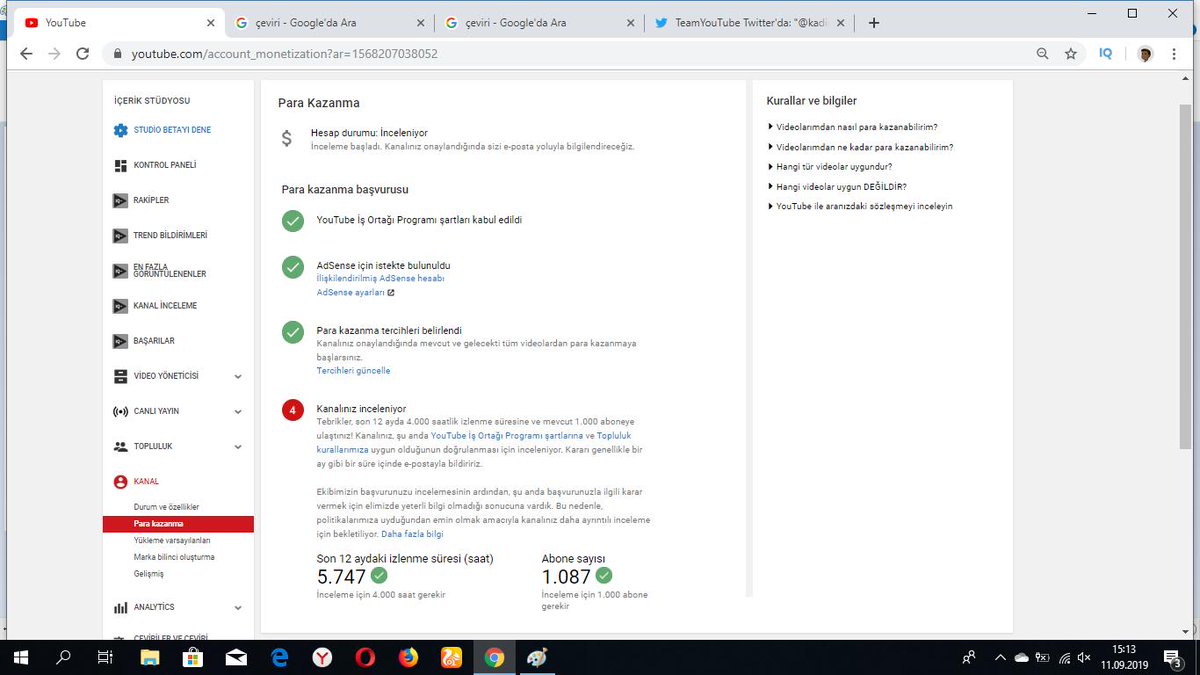Open 'Marka bilinci oluşturma' submenu item
Viewport: 1200px width, 675px height.
tap(174, 557)
